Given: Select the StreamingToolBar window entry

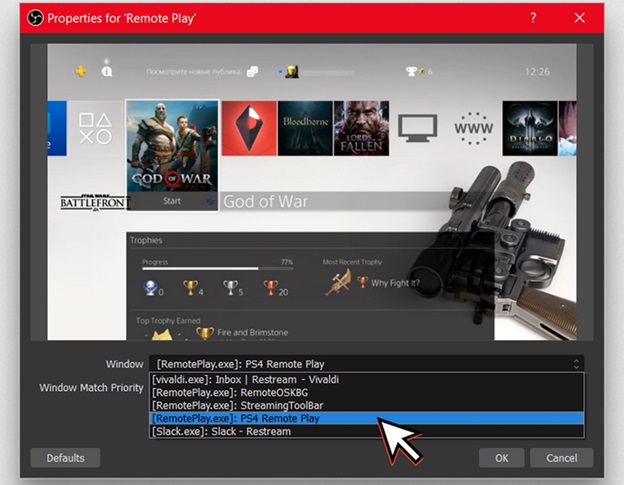Looking at the screenshot, I should click(367, 405).
